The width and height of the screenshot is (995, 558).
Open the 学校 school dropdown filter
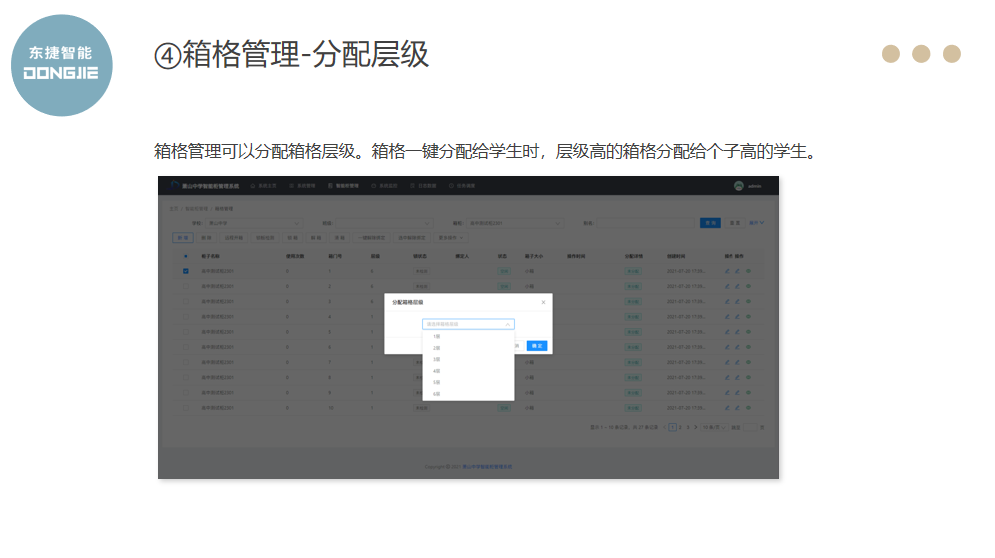253,223
